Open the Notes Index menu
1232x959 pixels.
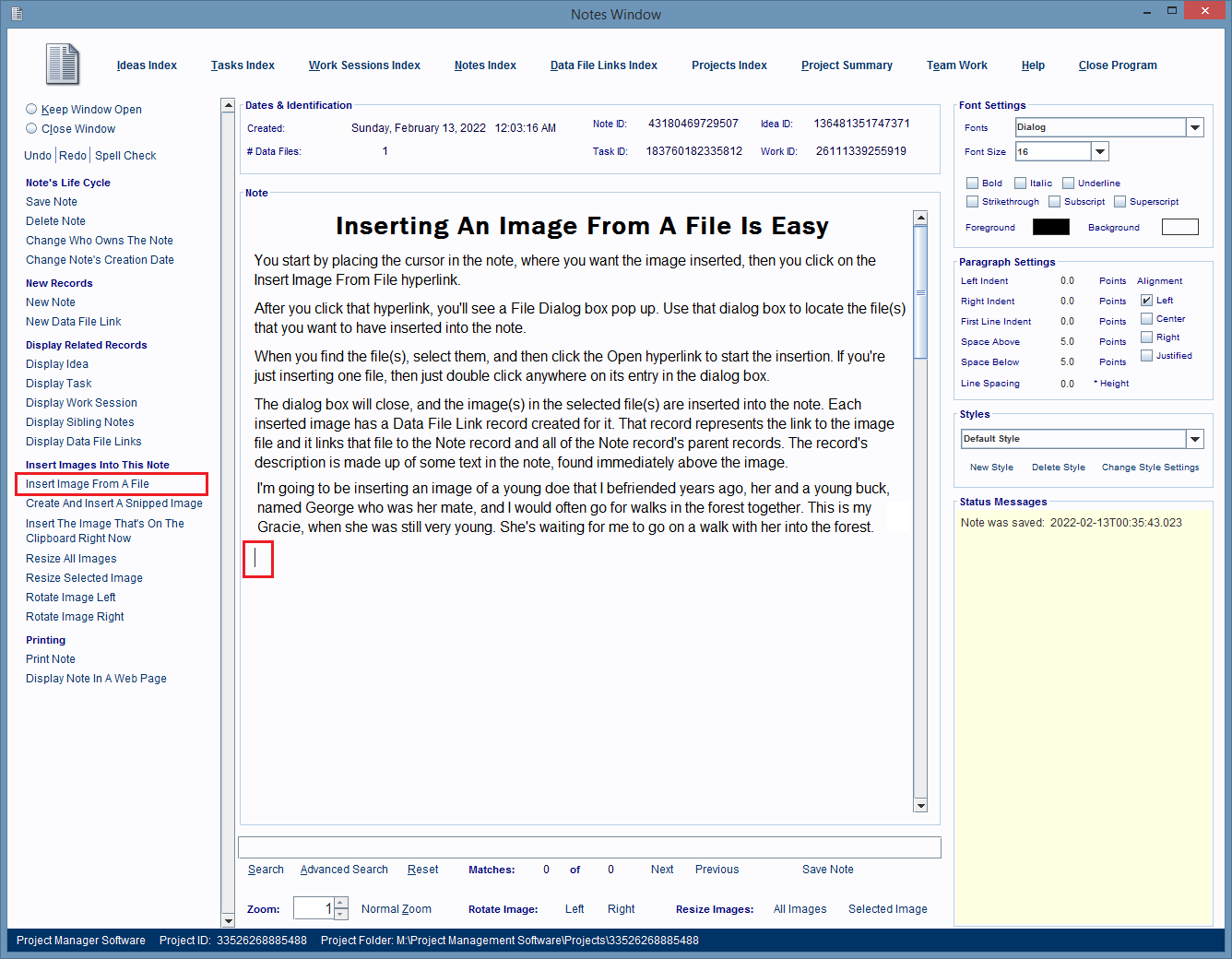(485, 65)
